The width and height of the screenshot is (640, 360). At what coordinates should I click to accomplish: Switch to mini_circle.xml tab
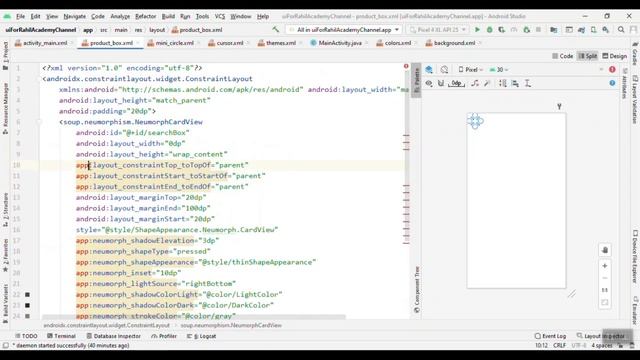[174, 43]
